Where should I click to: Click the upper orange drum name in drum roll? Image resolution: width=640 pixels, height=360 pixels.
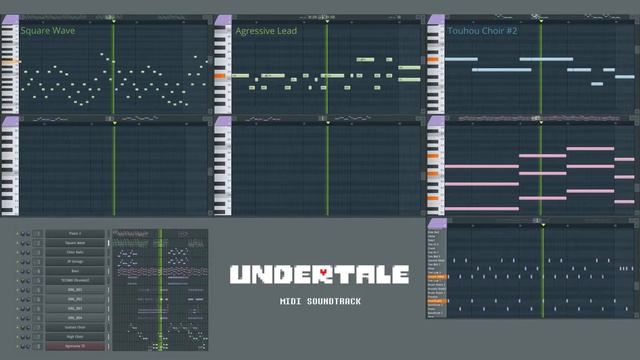click(x=437, y=277)
